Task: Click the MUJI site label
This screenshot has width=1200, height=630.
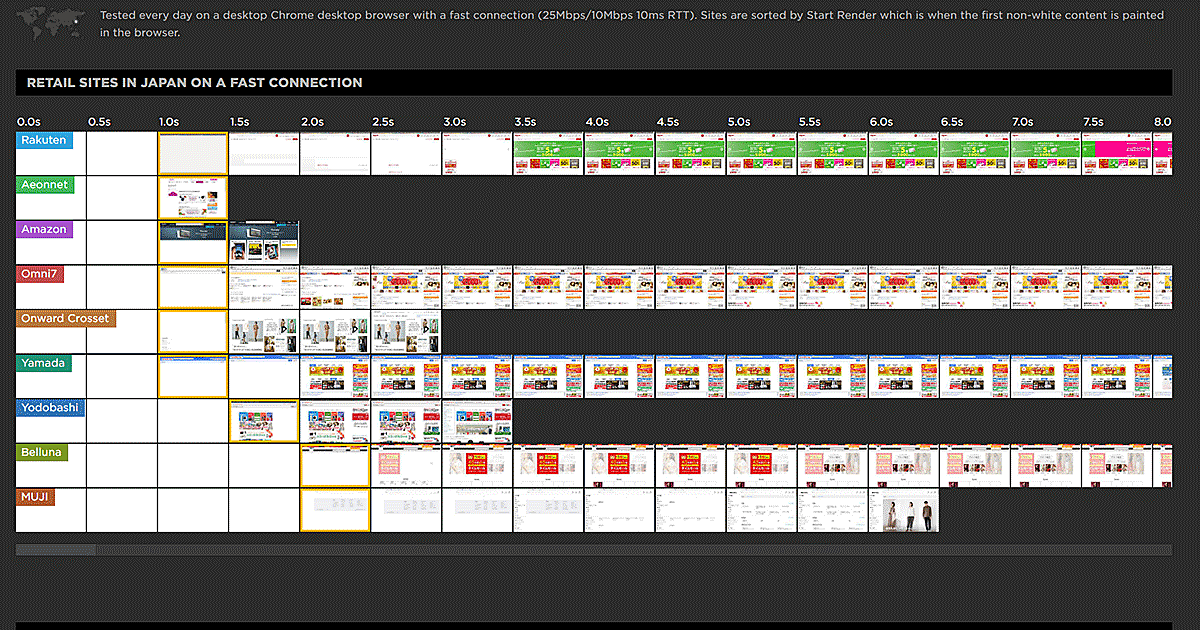Action: click(x=35, y=497)
